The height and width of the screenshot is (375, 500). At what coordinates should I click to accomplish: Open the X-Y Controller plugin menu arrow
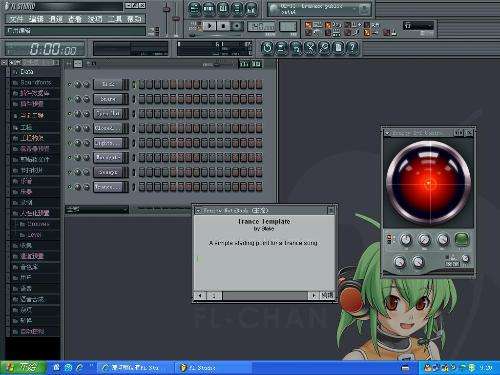pos(387,133)
